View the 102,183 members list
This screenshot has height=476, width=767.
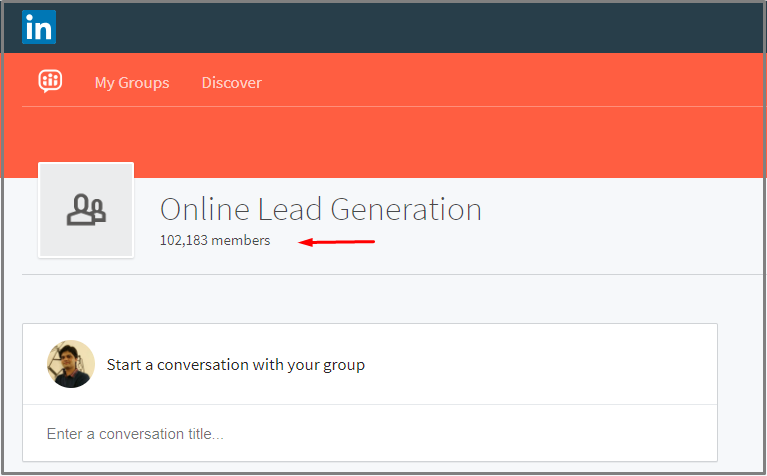point(215,240)
